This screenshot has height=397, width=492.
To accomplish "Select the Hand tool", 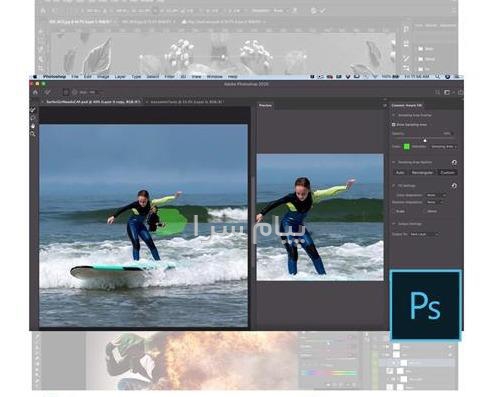I will 33,126.
